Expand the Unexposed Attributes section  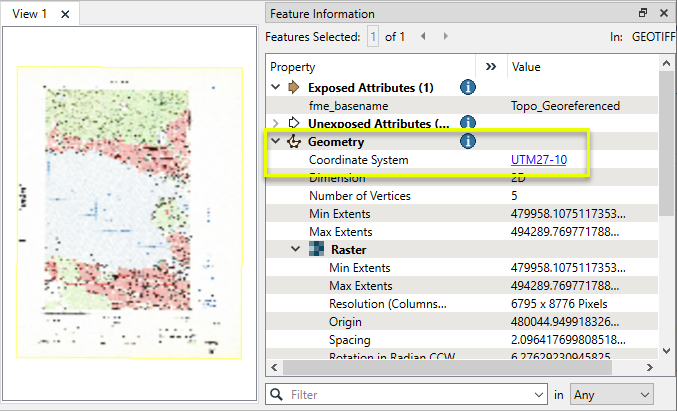(x=277, y=124)
